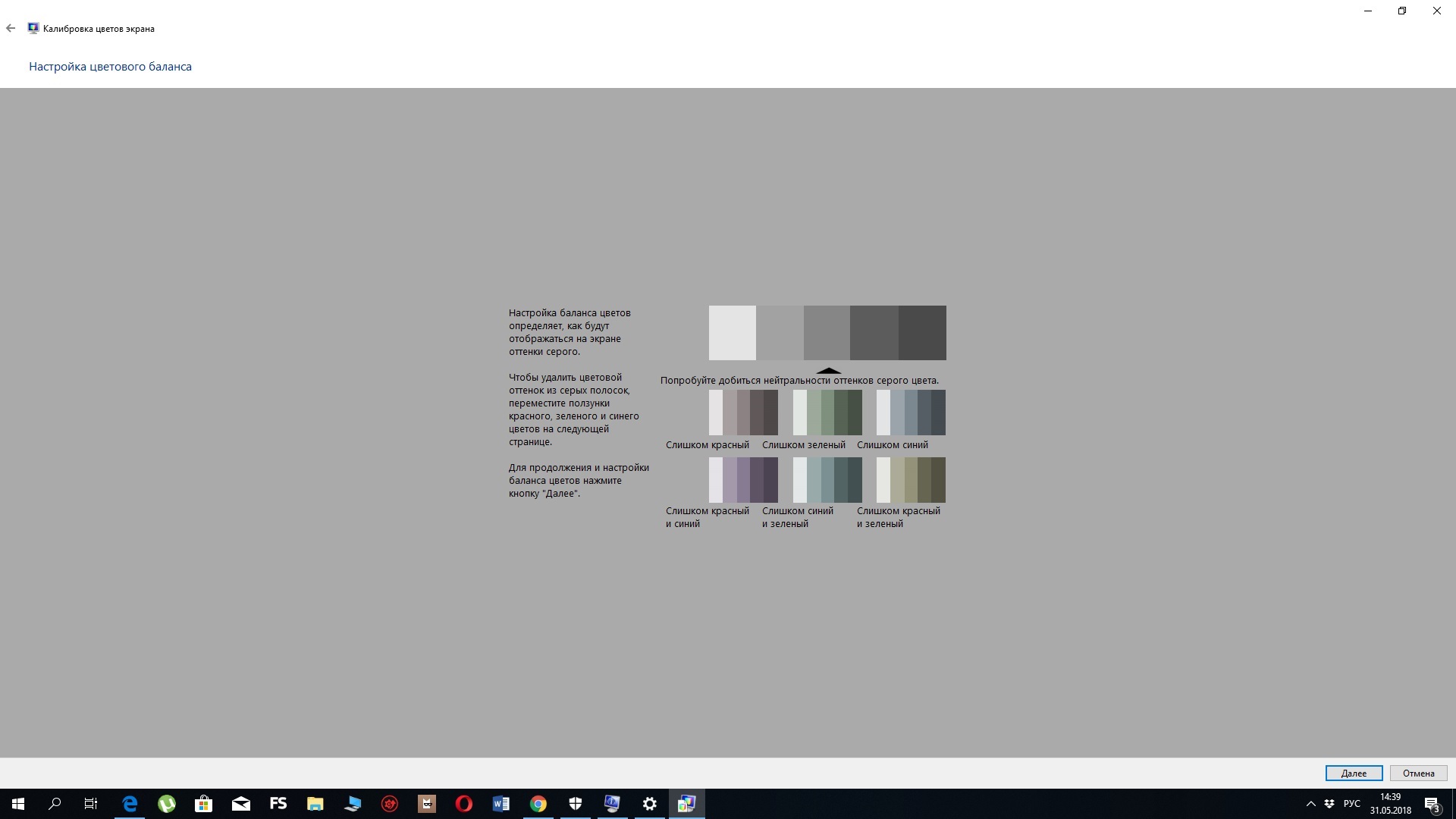Viewport: 1456px width, 819px height.
Task: Open Microsoft Store from the taskbar
Action: coord(203,804)
